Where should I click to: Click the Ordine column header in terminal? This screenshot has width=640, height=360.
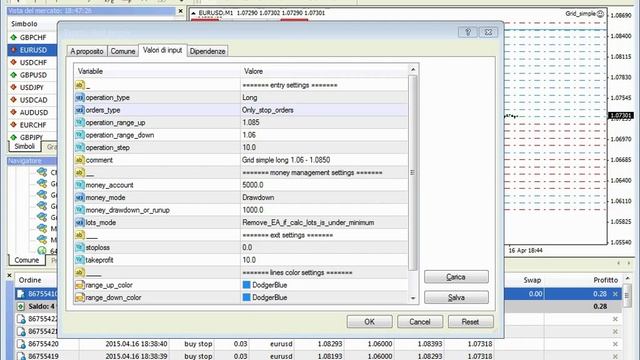pyautogui.click(x=30, y=280)
